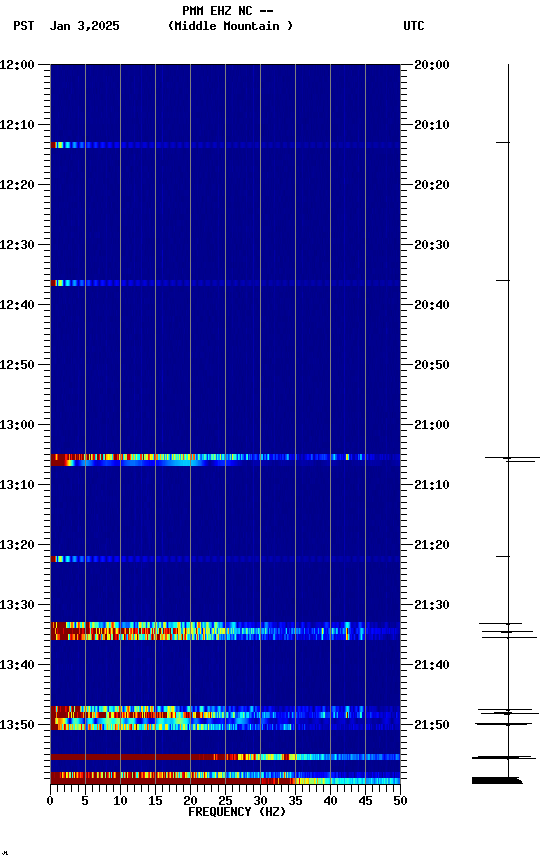Click the PST time label '13:00'
The height and width of the screenshot is (864, 552).
click(17, 425)
